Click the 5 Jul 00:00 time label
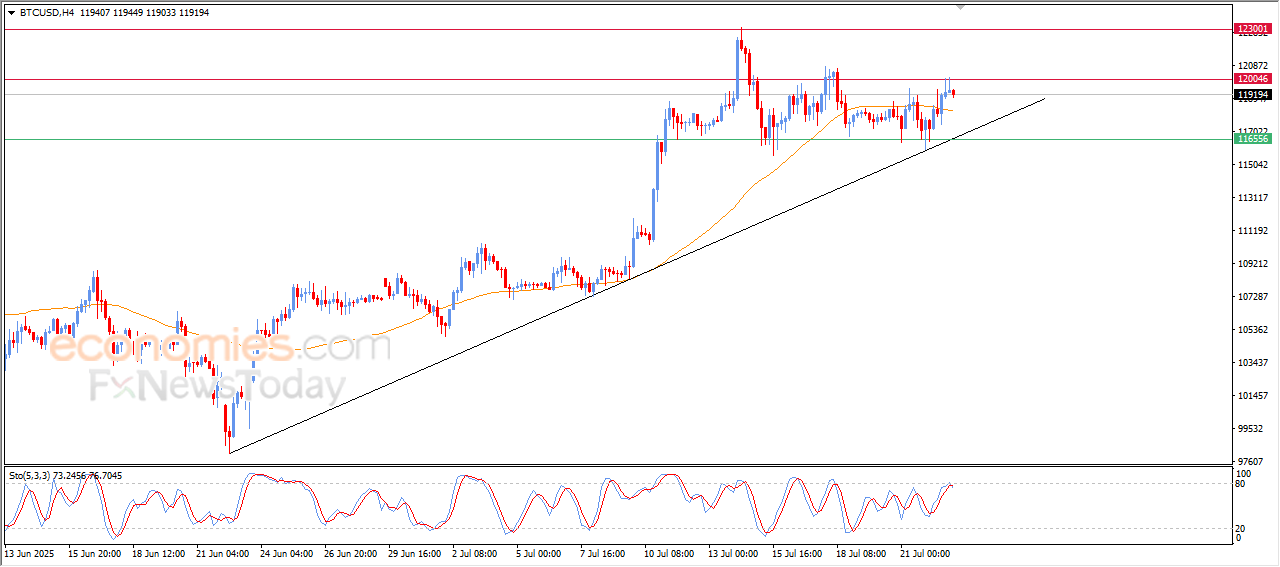 pyautogui.click(x=539, y=552)
